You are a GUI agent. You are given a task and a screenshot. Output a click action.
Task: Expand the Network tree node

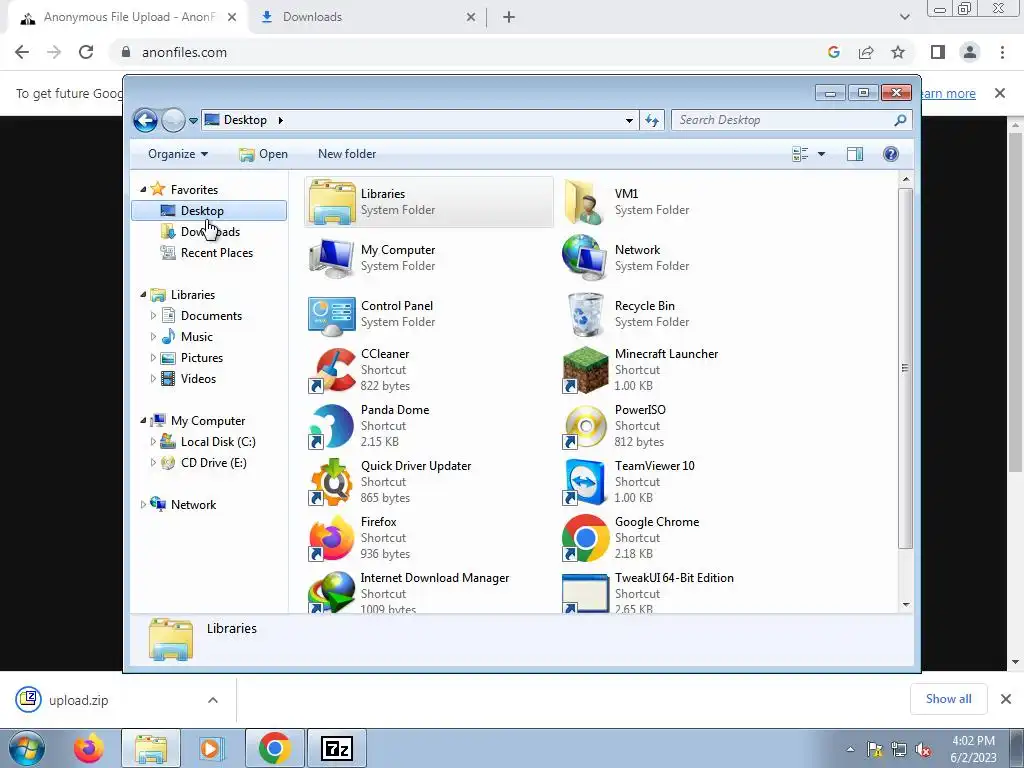pos(143,504)
